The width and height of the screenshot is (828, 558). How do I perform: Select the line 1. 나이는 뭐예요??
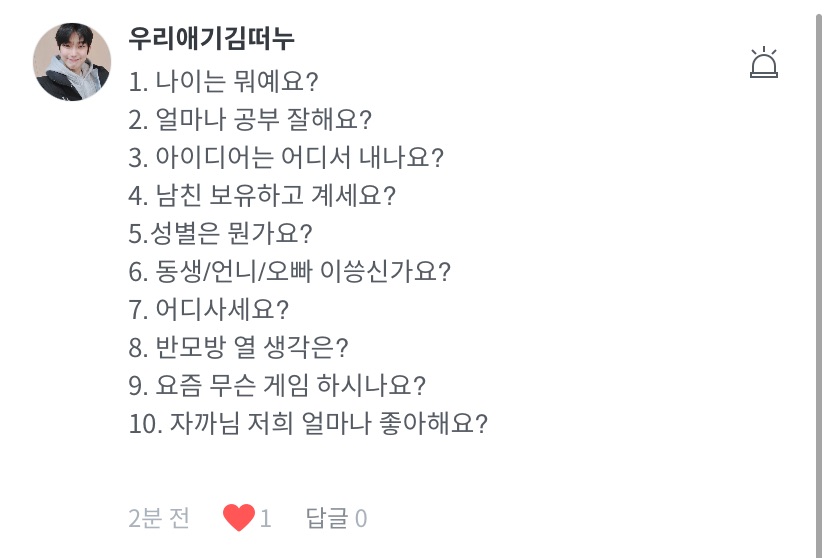click(x=224, y=81)
